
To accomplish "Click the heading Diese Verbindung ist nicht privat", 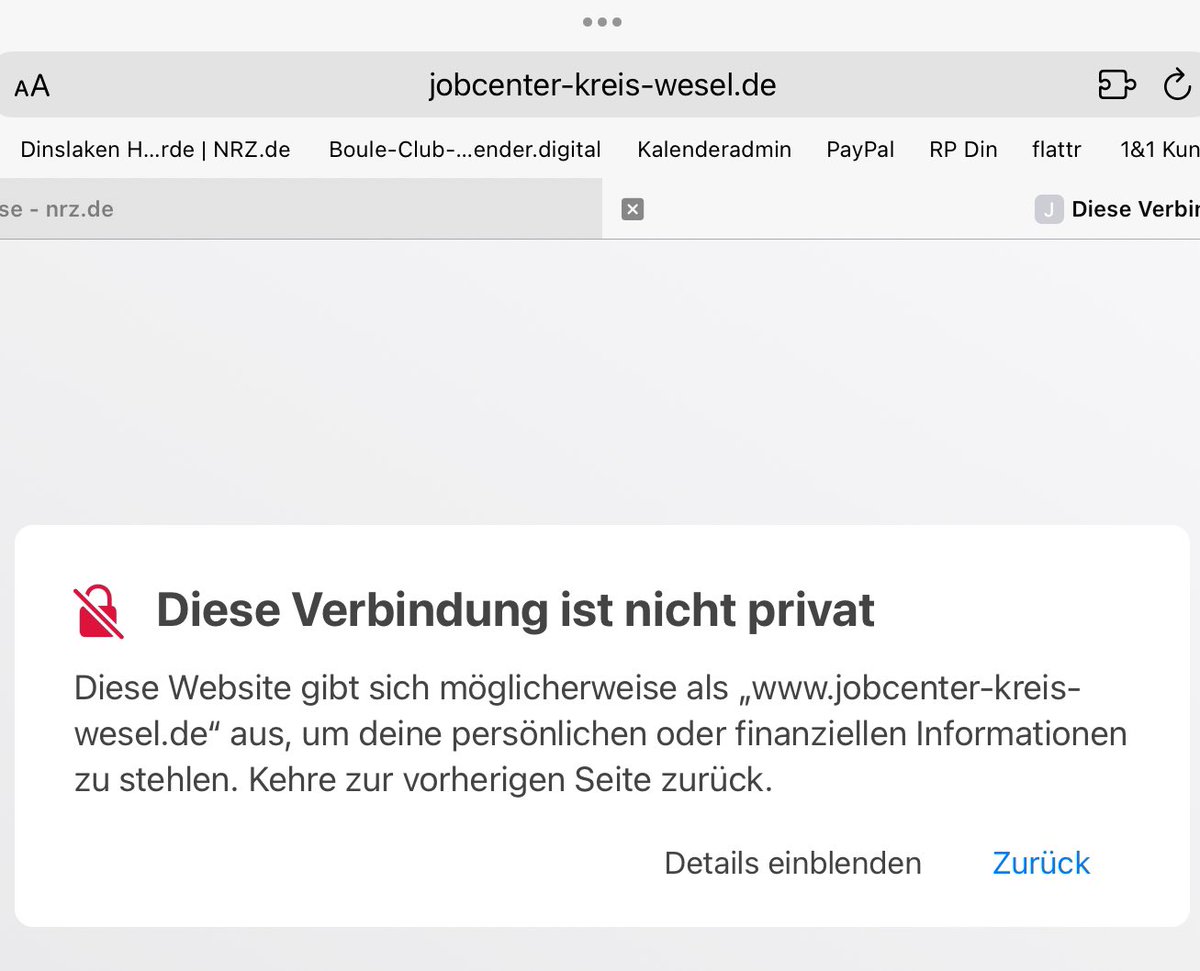I will click(515, 610).
